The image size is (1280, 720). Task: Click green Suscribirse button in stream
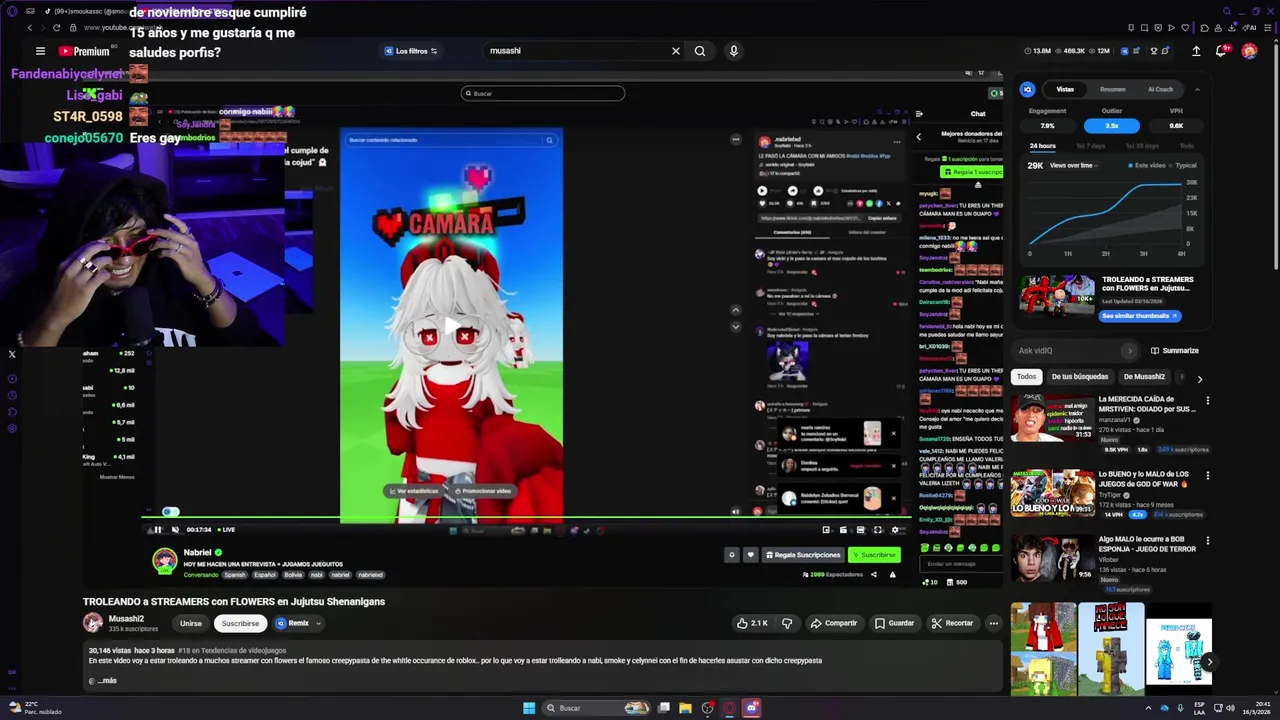click(x=873, y=555)
